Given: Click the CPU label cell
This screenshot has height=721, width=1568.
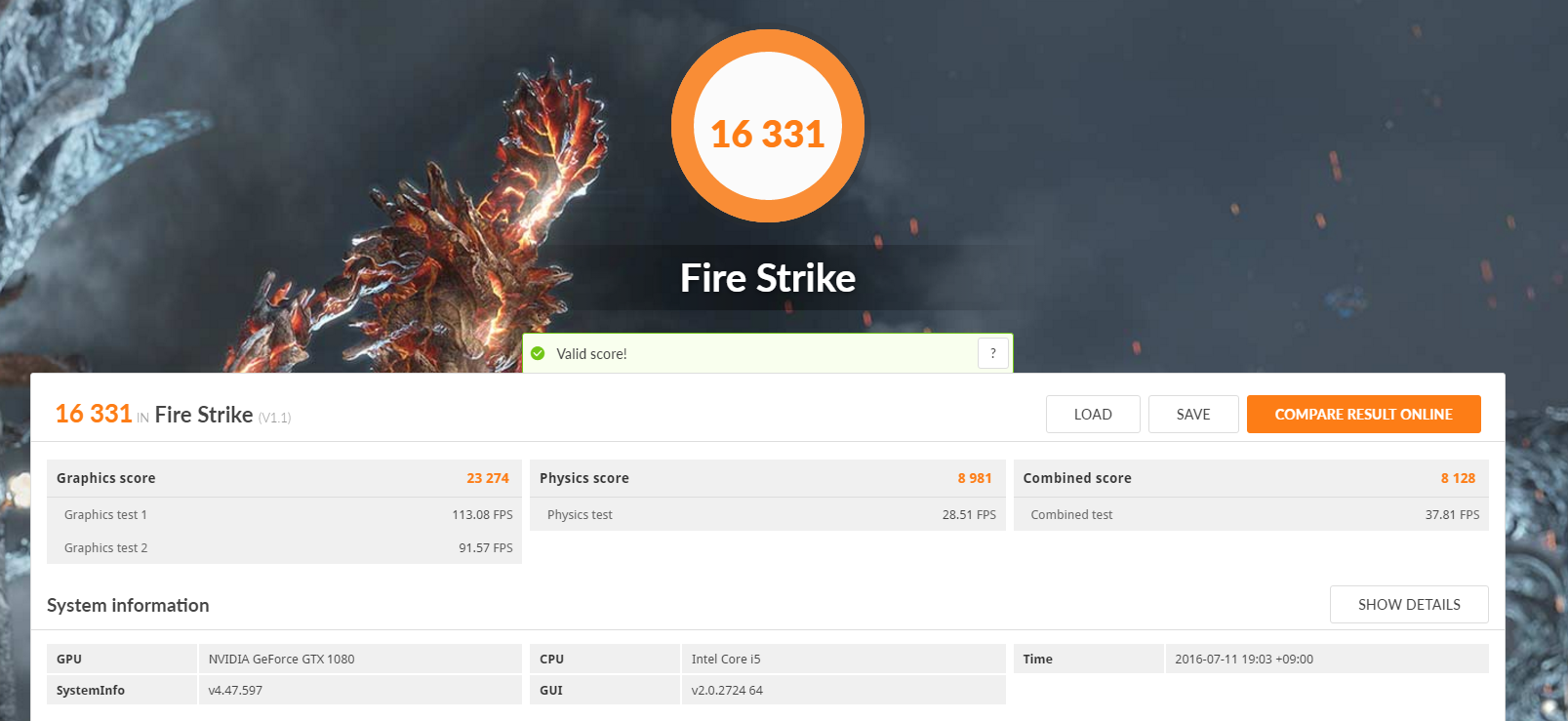Looking at the screenshot, I should (605, 659).
